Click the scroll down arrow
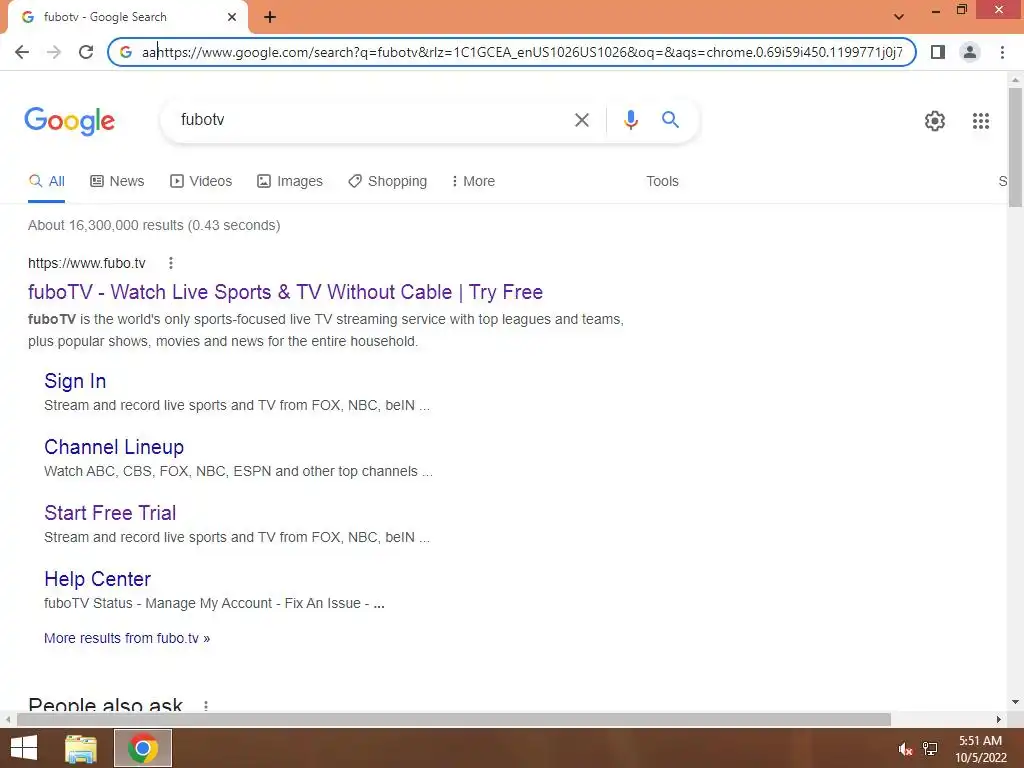 [1015, 702]
